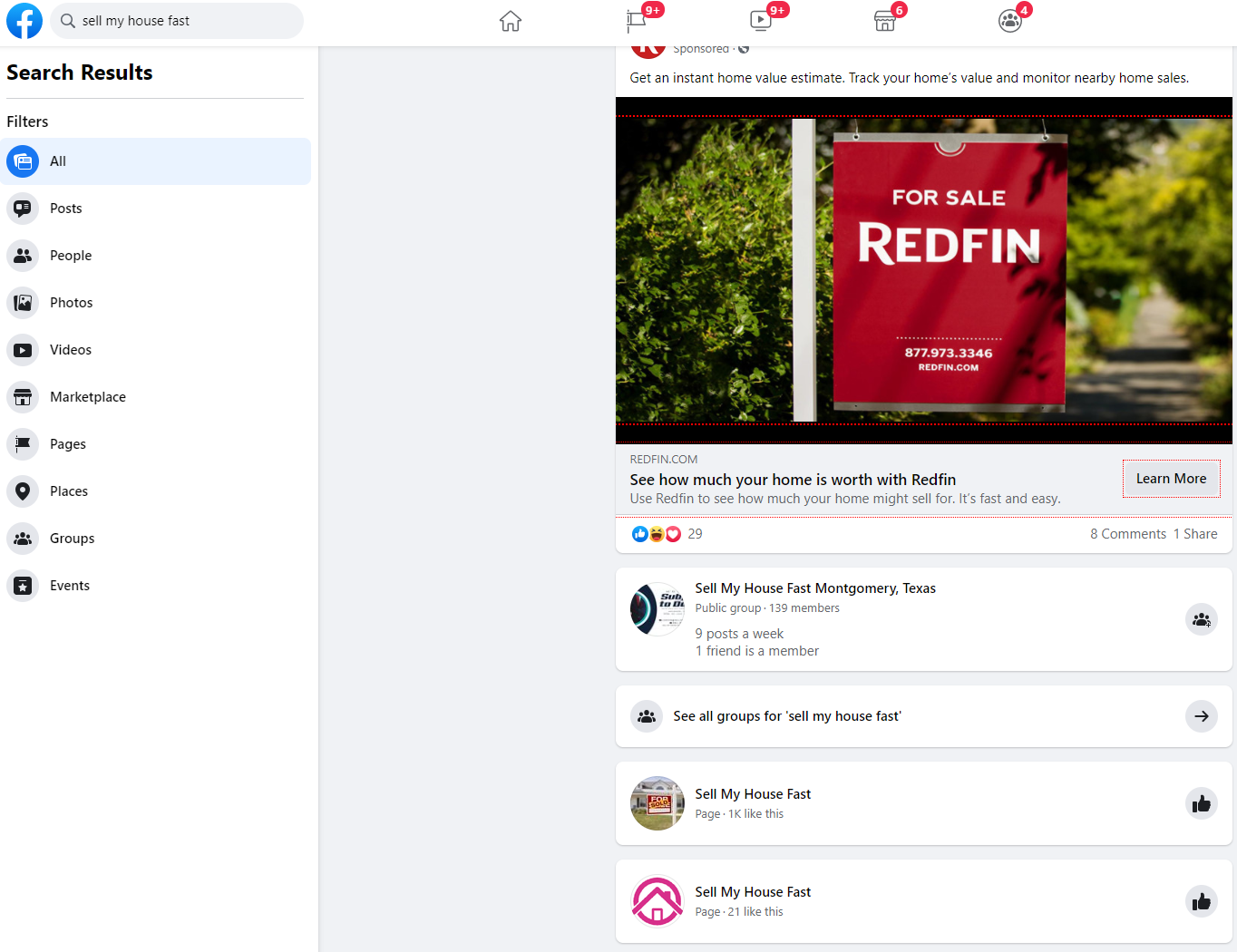Open the Pages flag icon in top bar
The height and width of the screenshot is (952, 1237).
click(x=637, y=21)
